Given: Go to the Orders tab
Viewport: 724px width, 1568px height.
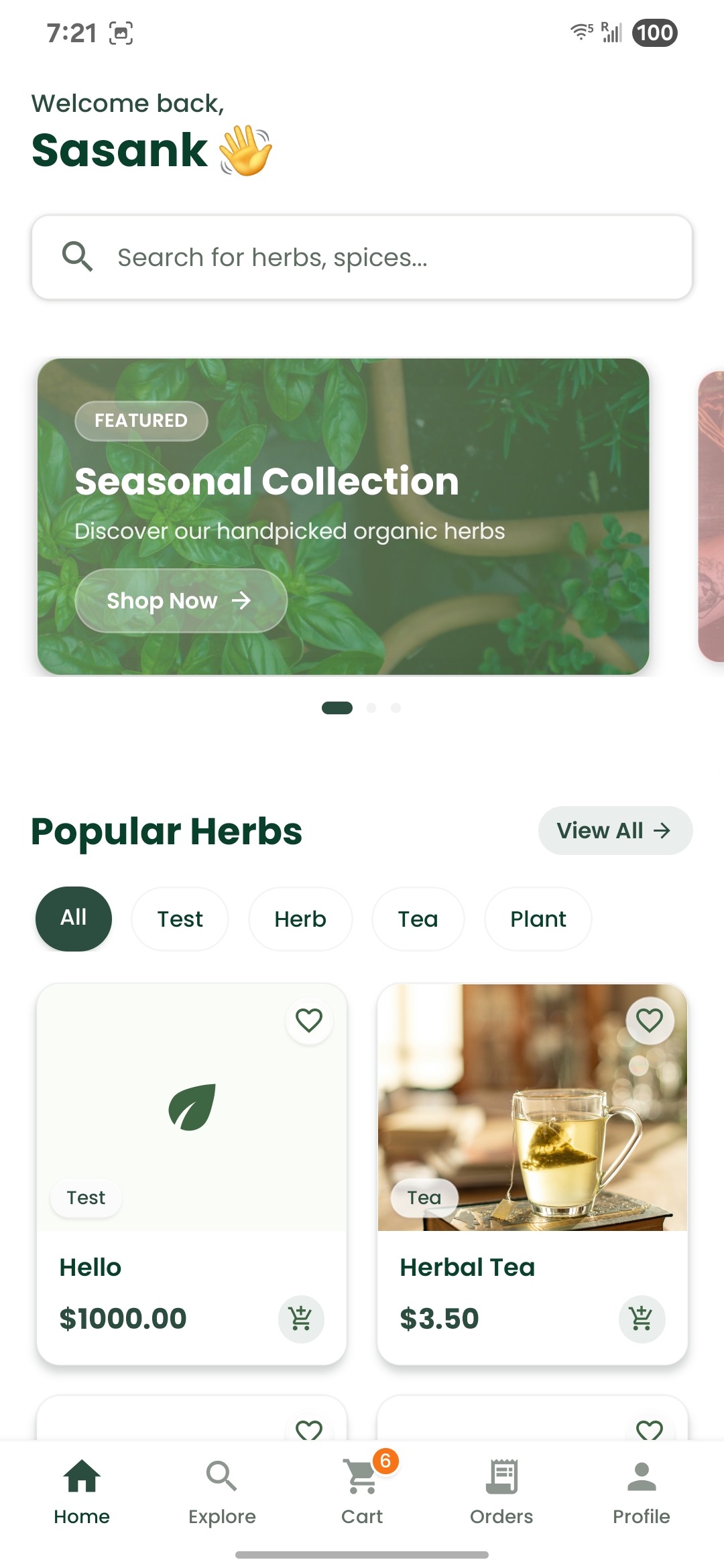Looking at the screenshot, I should click(x=501, y=1490).
